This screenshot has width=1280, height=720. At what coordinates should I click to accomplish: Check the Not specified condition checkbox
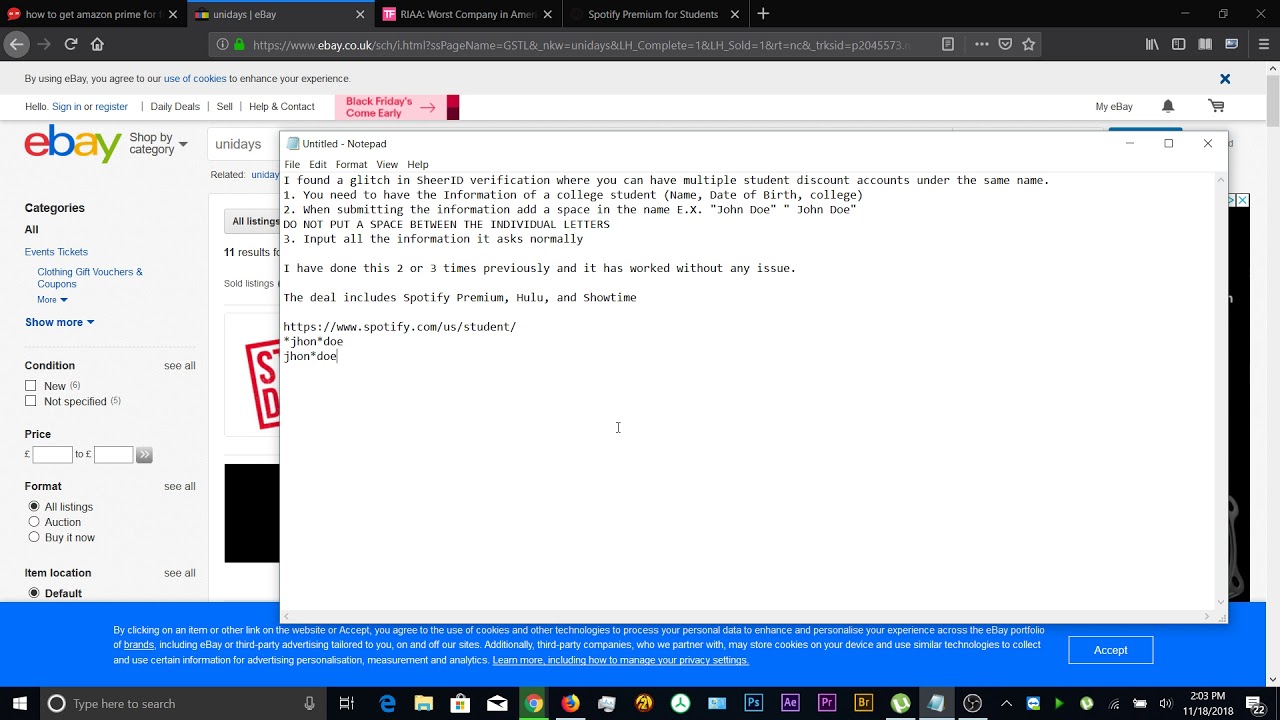click(31, 401)
